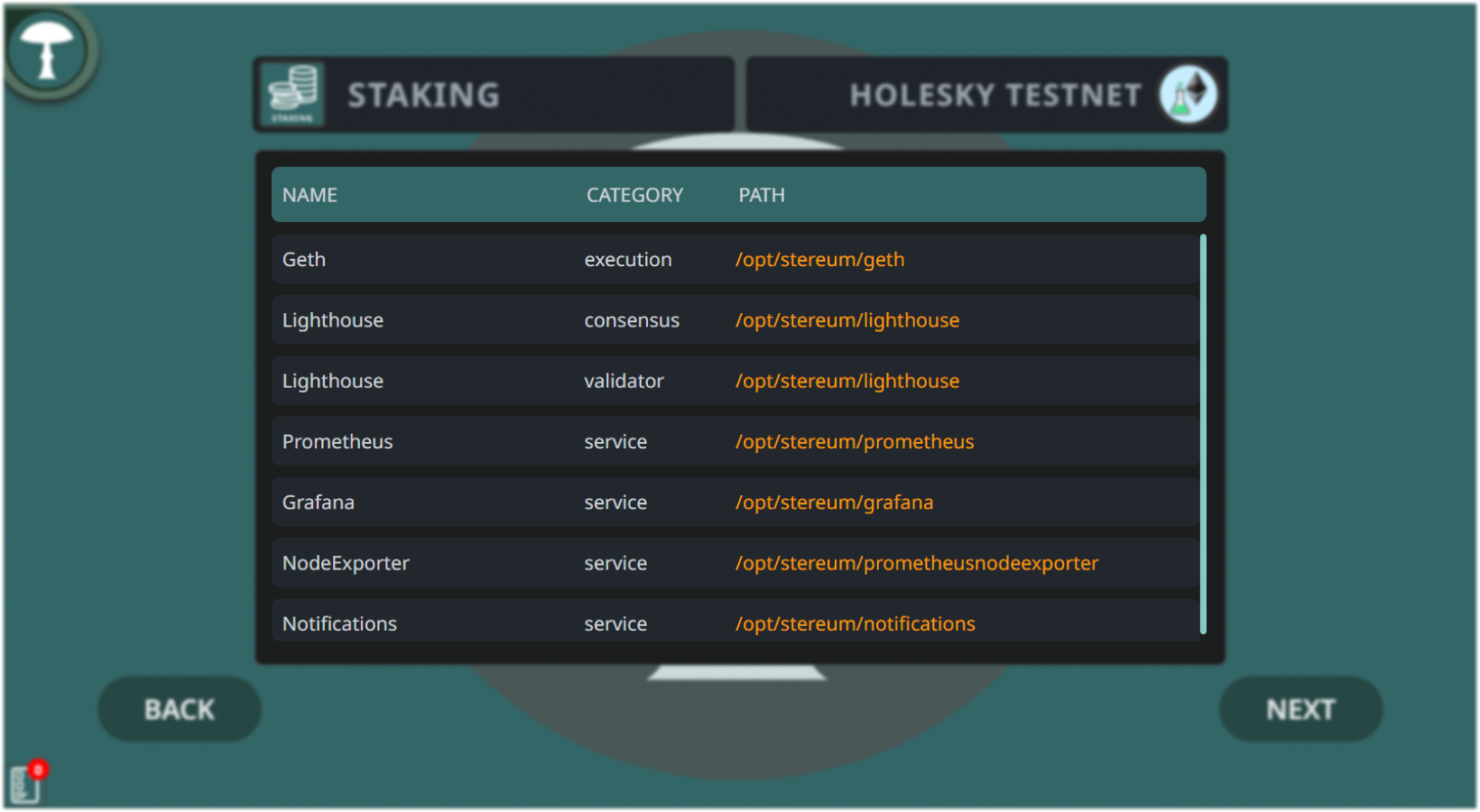Select the NodeExporter row name

point(346,563)
